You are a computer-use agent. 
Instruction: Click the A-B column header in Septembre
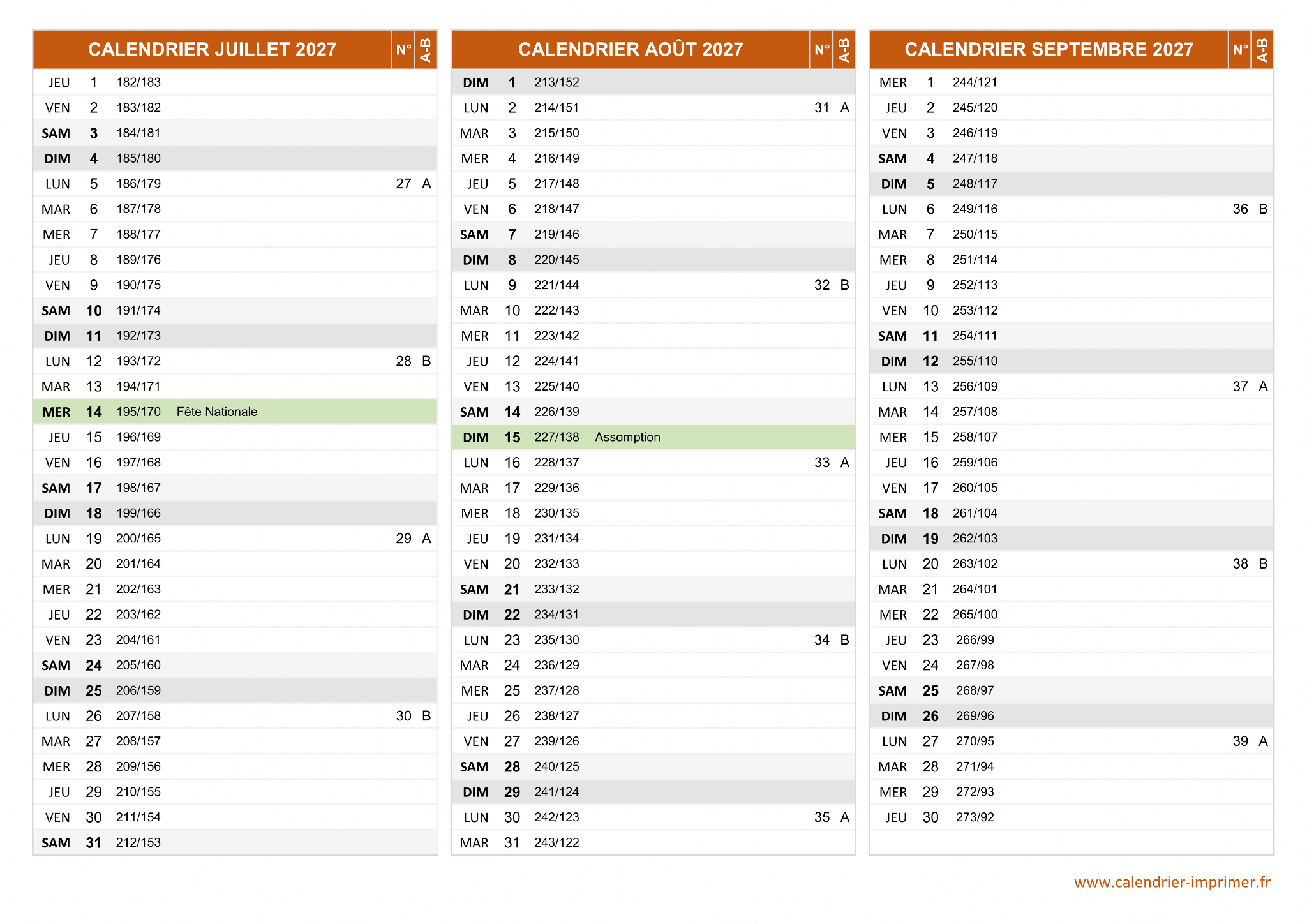click(1262, 49)
